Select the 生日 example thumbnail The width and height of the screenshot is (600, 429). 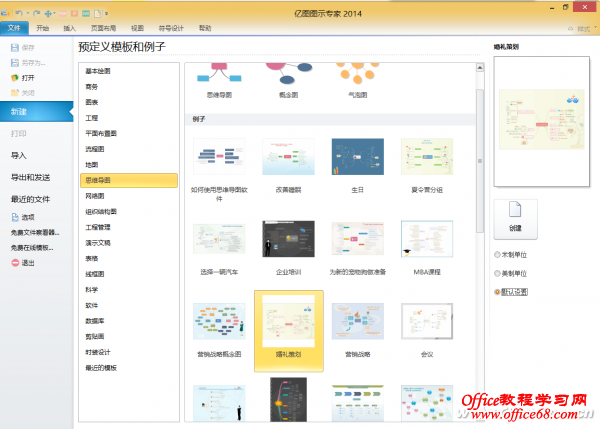pyautogui.click(x=358, y=157)
